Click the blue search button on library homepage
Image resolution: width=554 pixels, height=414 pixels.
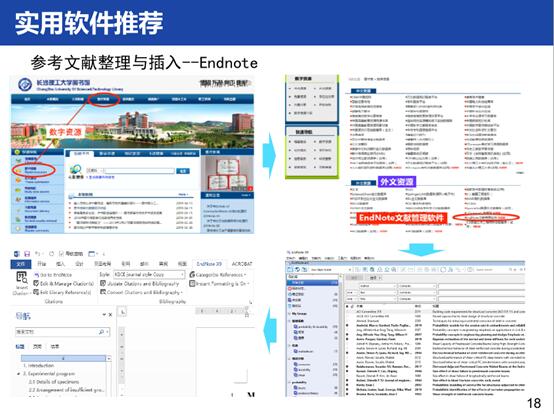[183, 171]
